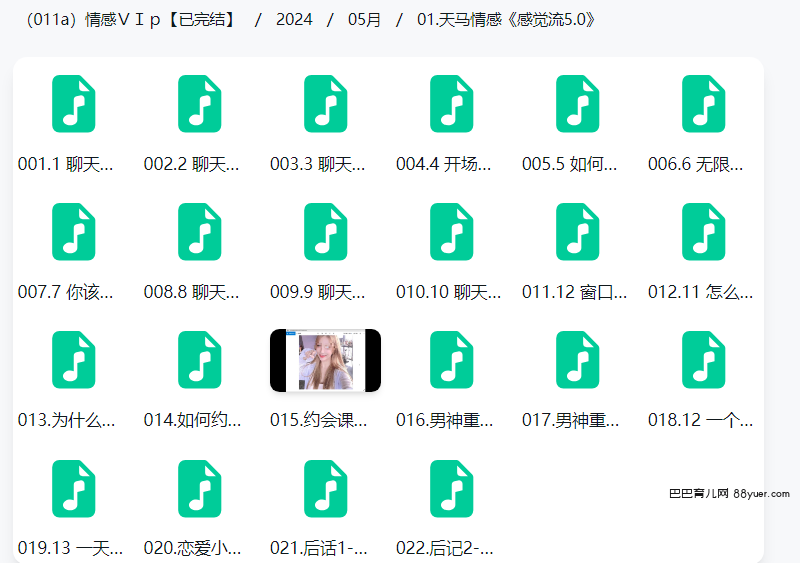Pick file title 014.如何约...
This screenshot has height=563, width=800.
click(x=193, y=421)
